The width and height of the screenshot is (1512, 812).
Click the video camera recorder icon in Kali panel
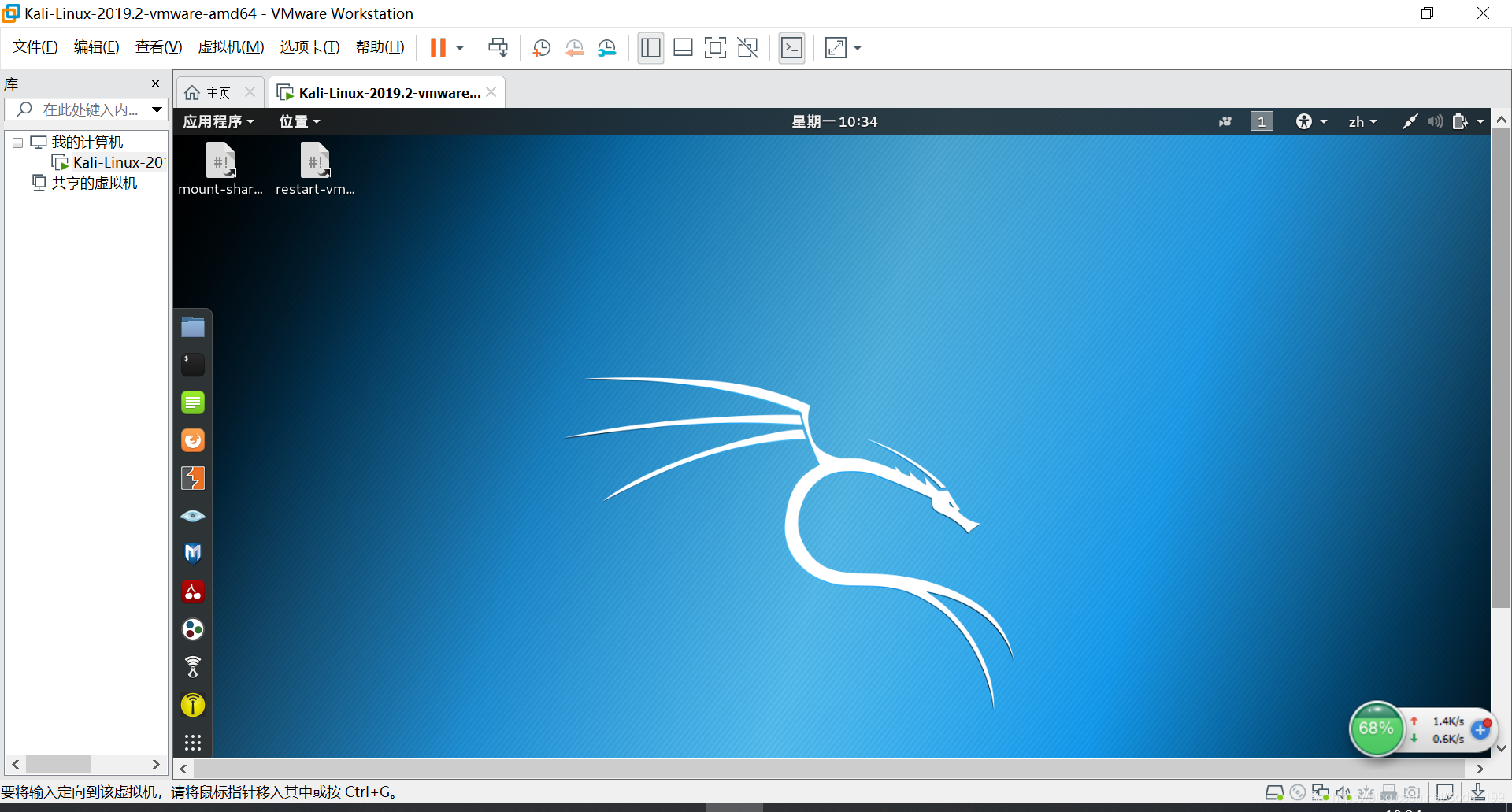(x=1225, y=122)
